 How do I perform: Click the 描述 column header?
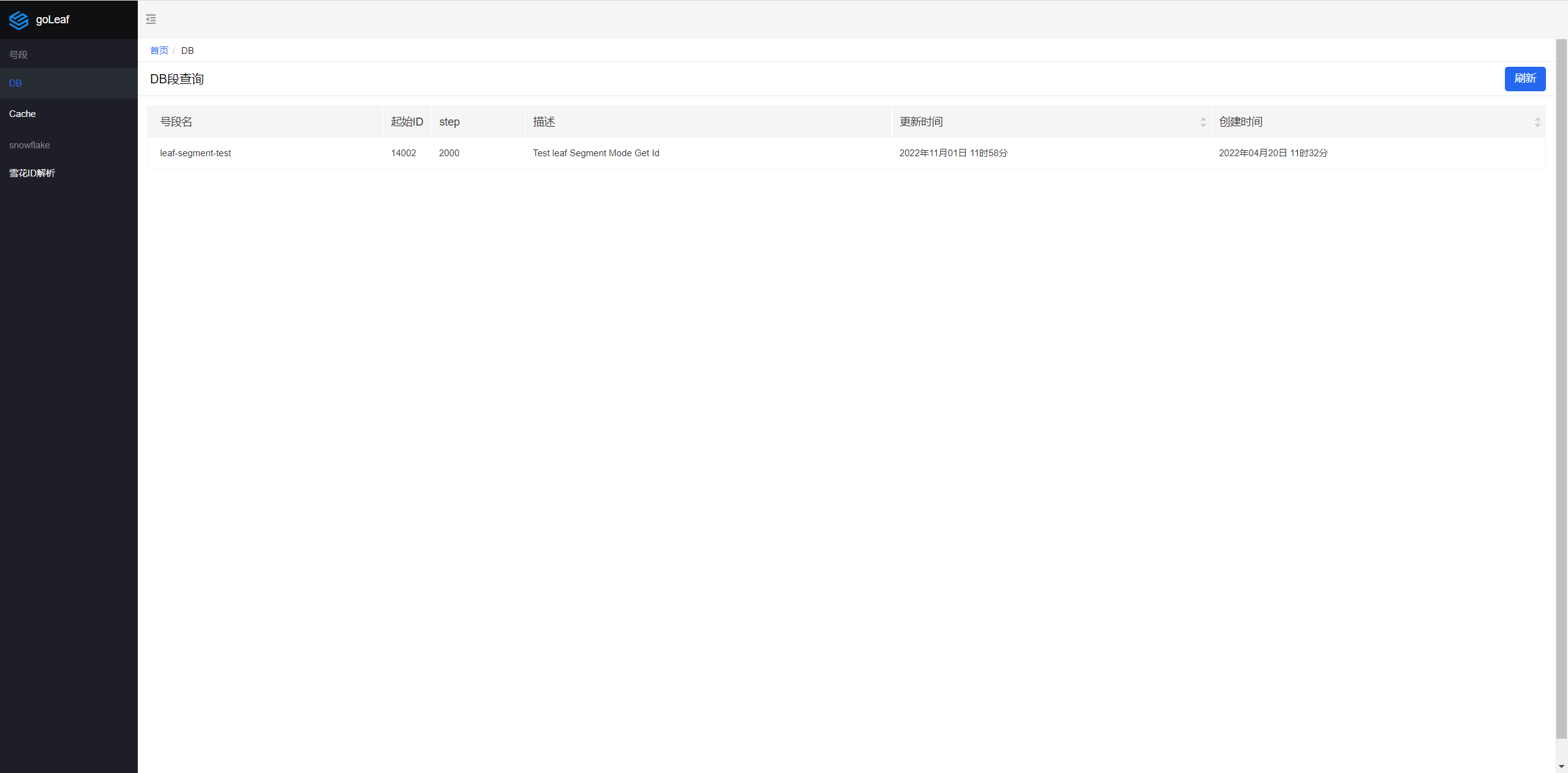708,122
